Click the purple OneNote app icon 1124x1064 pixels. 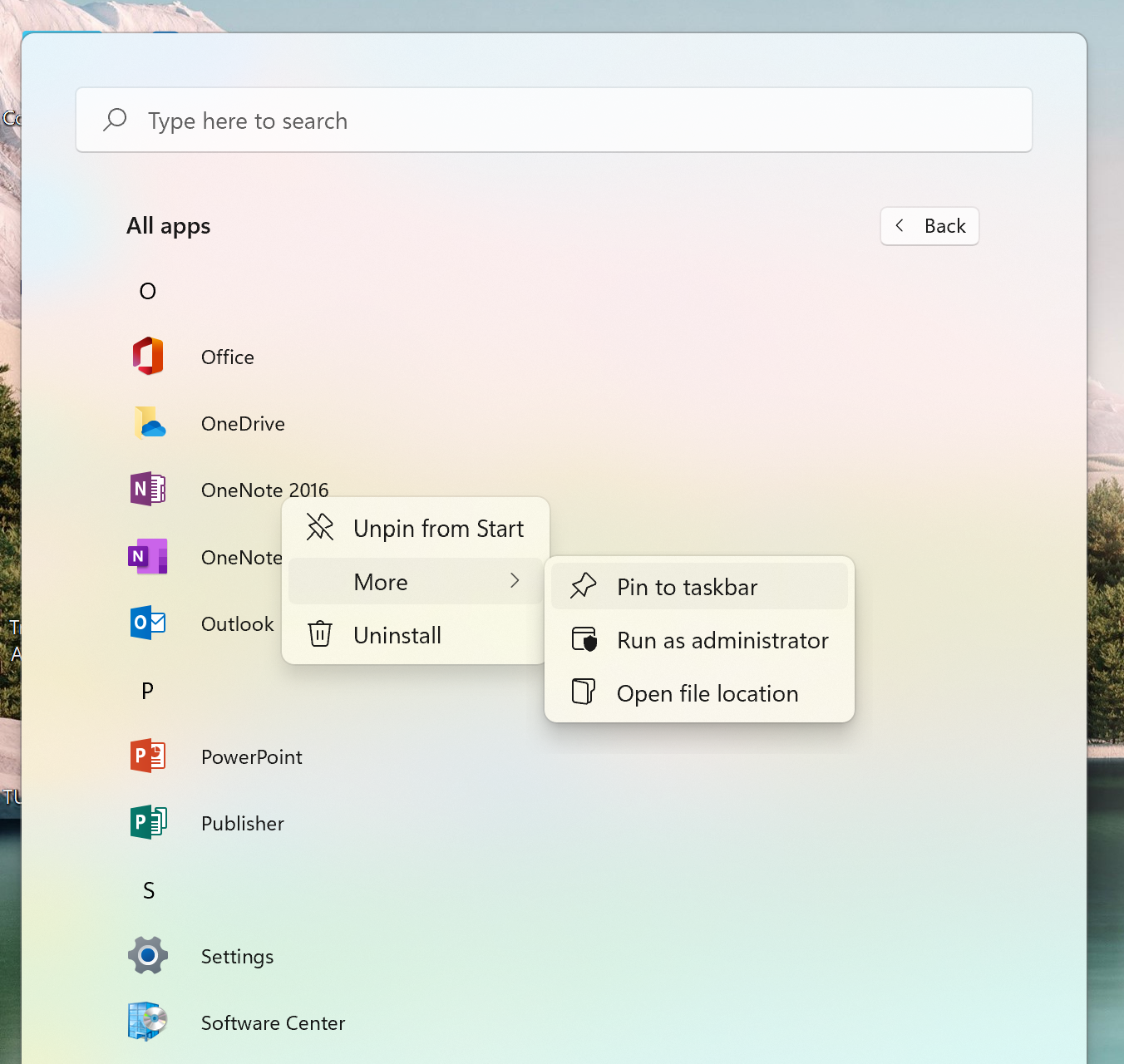(148, 556)
